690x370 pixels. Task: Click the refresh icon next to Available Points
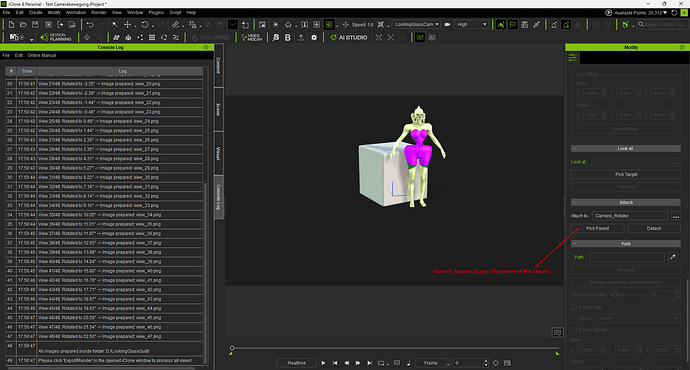(674, 13)
